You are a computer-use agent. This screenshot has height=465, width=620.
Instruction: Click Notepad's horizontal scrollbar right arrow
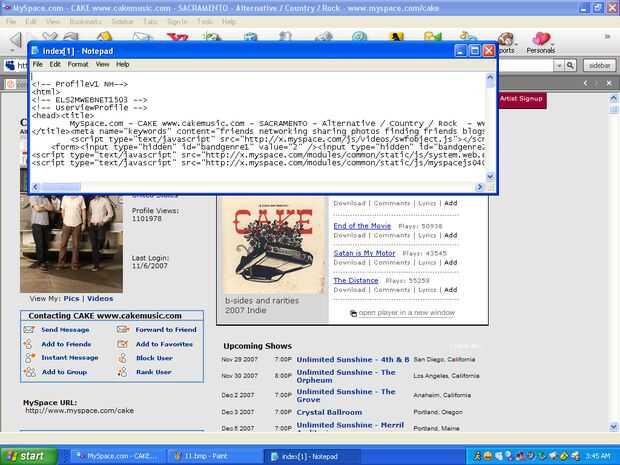click(x=480, y=187)
